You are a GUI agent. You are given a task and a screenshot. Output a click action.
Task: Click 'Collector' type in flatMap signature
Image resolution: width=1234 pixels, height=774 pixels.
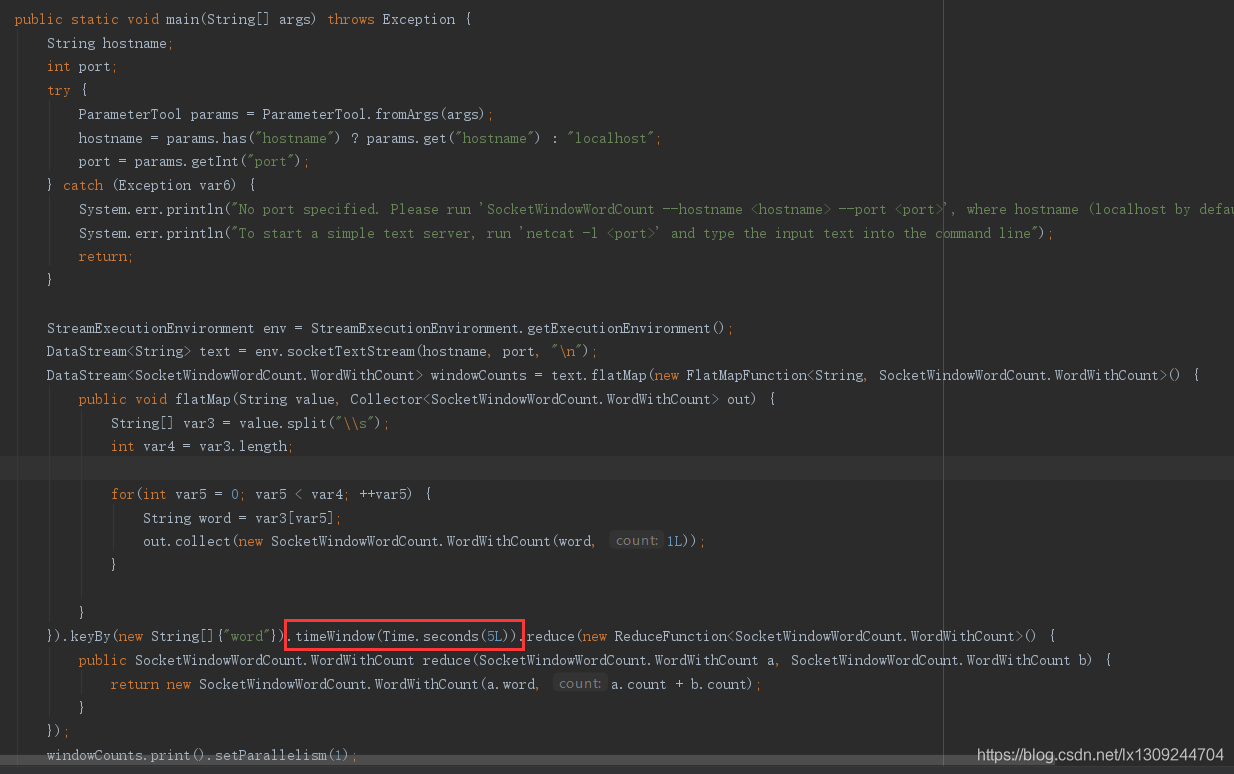pyautogui.click(x=386, y=400)
